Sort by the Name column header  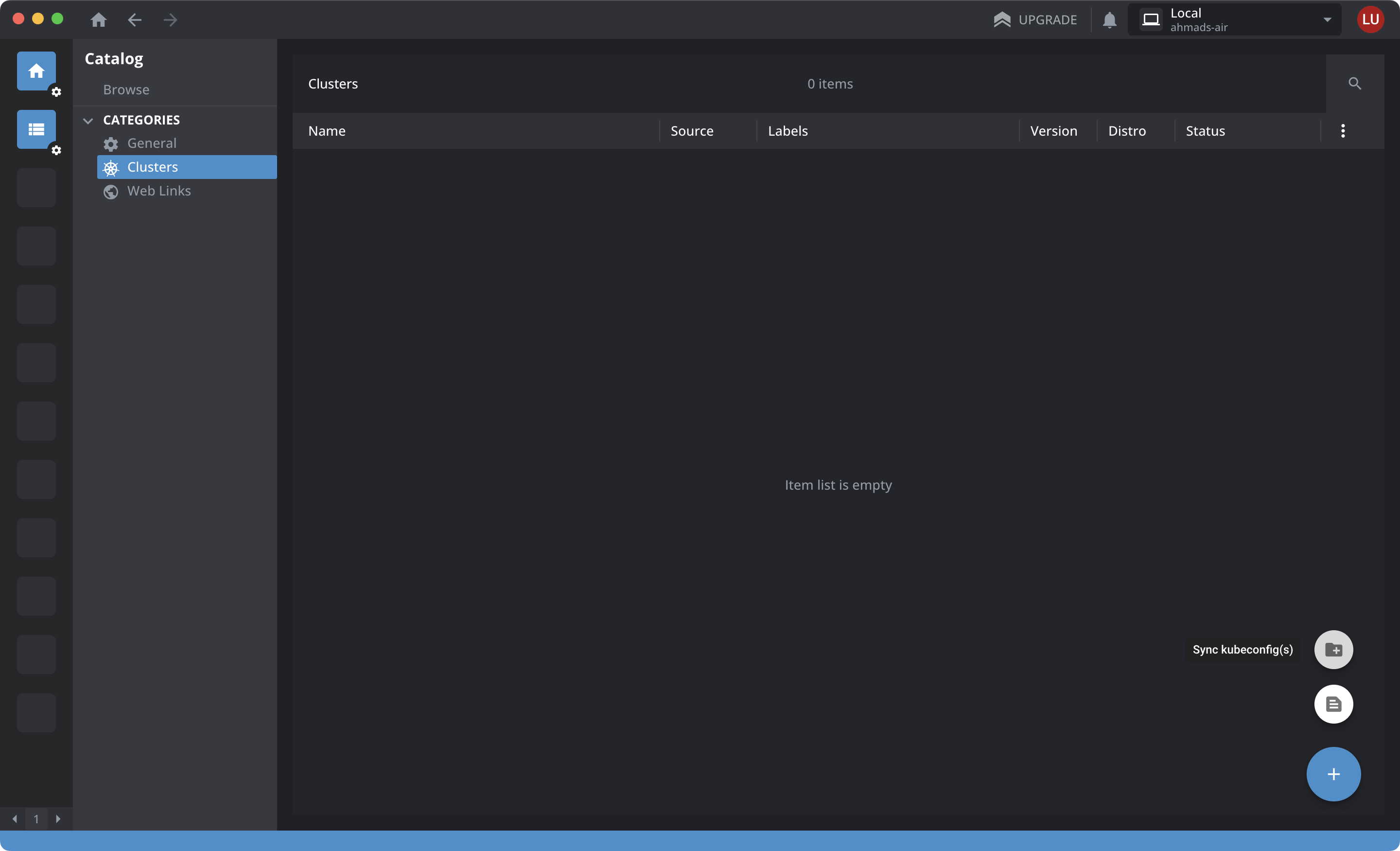327,131
